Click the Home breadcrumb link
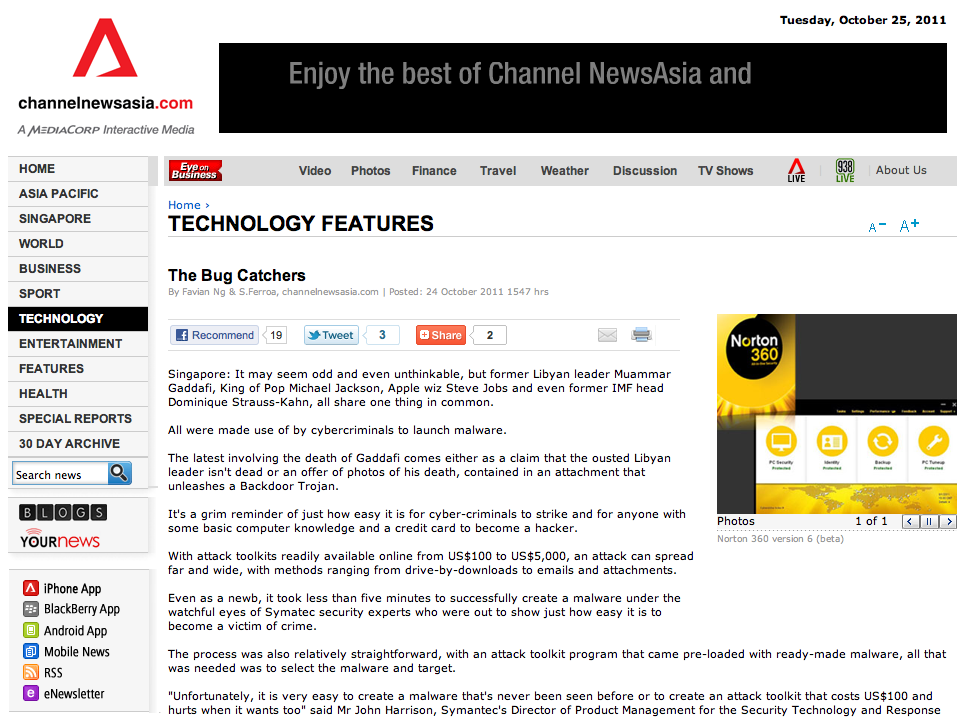 pos(184,205)
